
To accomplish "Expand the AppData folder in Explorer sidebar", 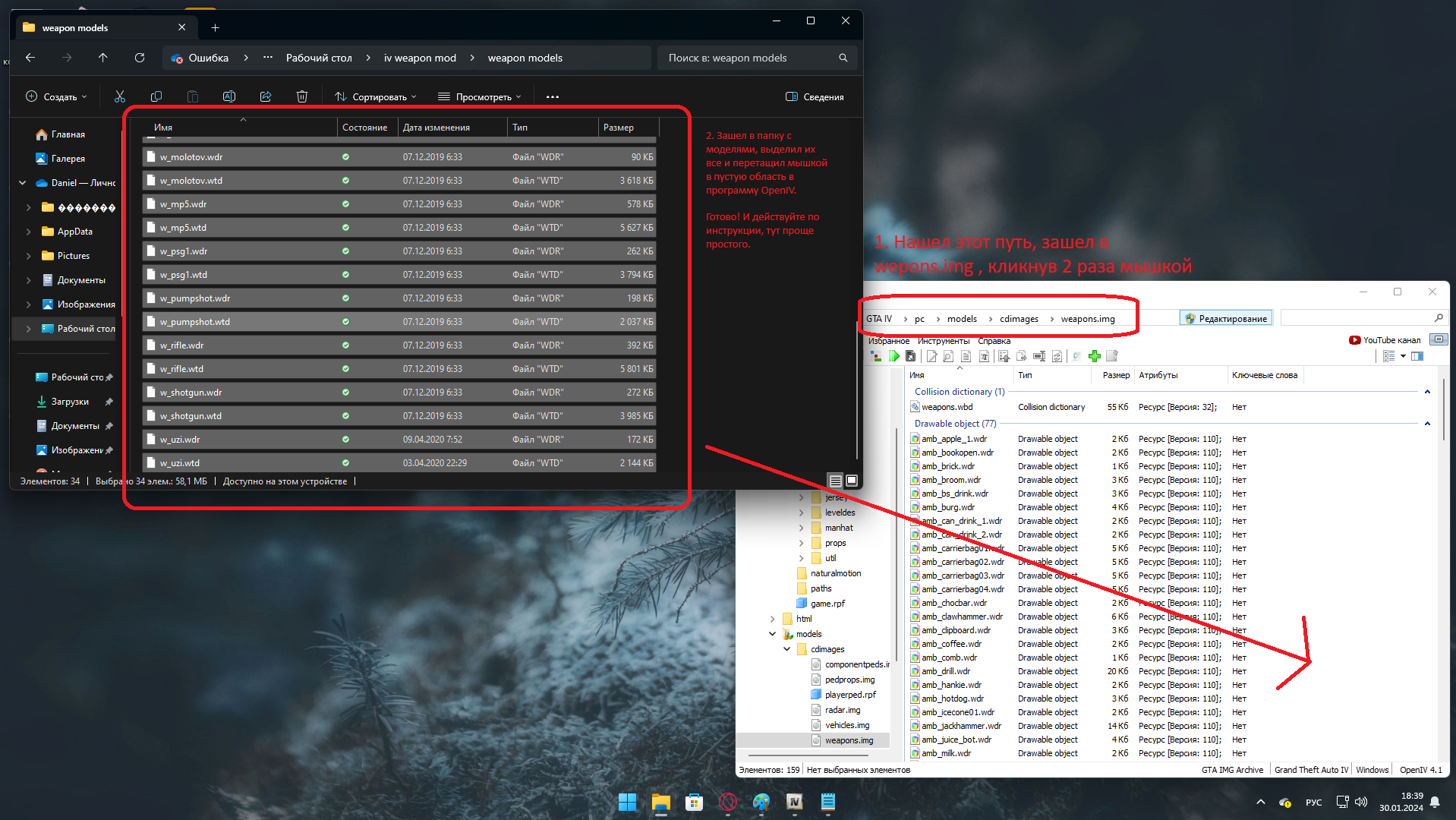I will (x=29, y=232).
